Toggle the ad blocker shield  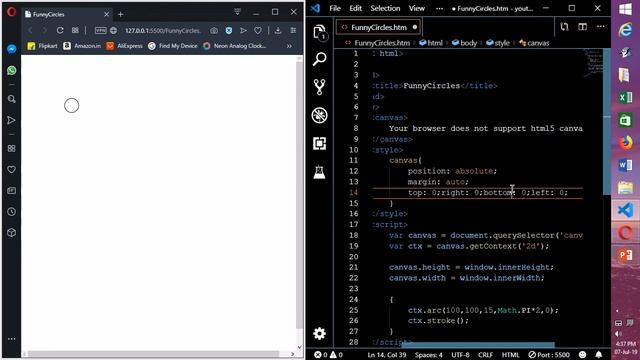pyautogui.click(x=229, y=30)
